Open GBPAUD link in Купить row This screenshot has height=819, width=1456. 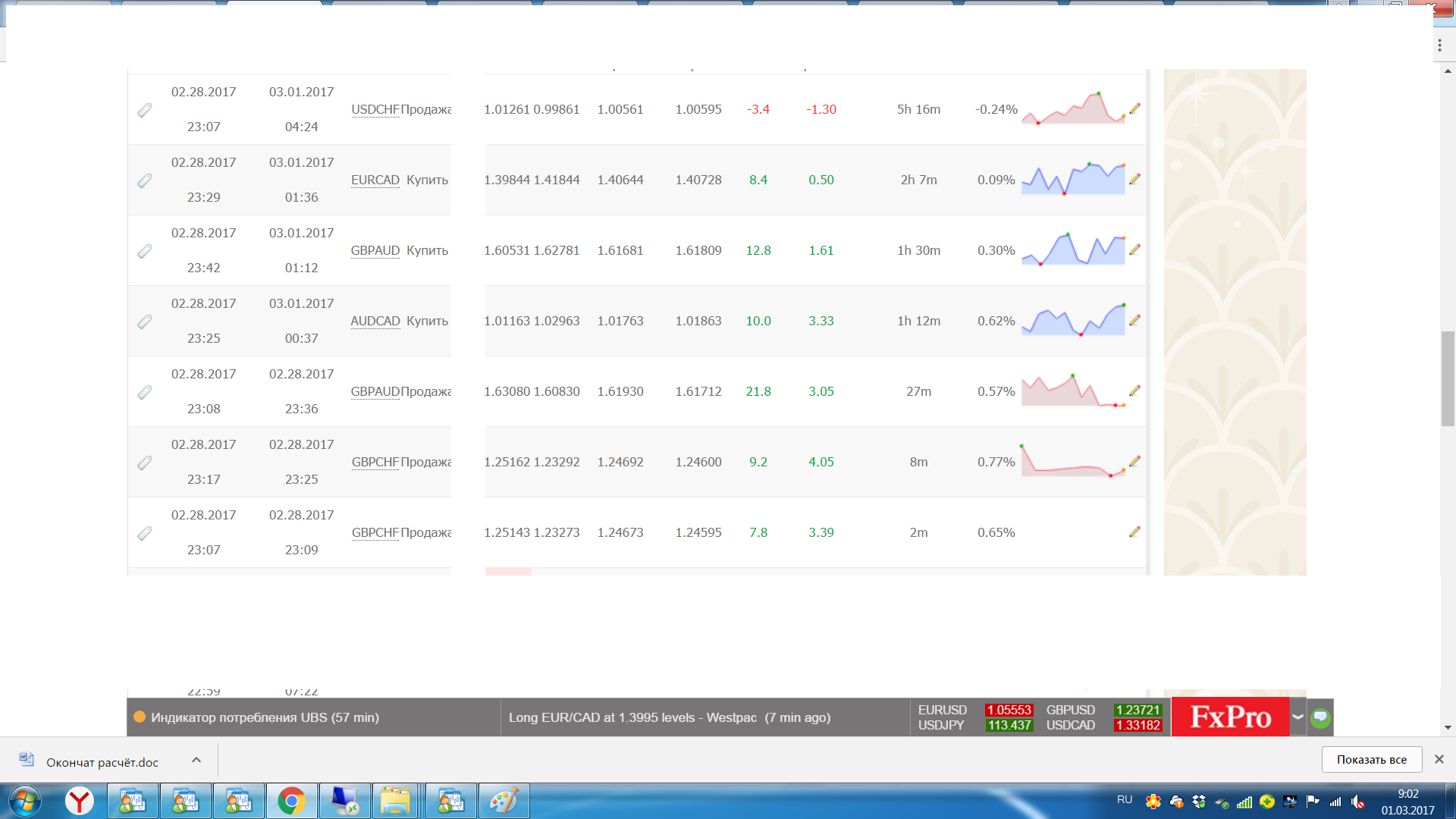click(375, 250)
